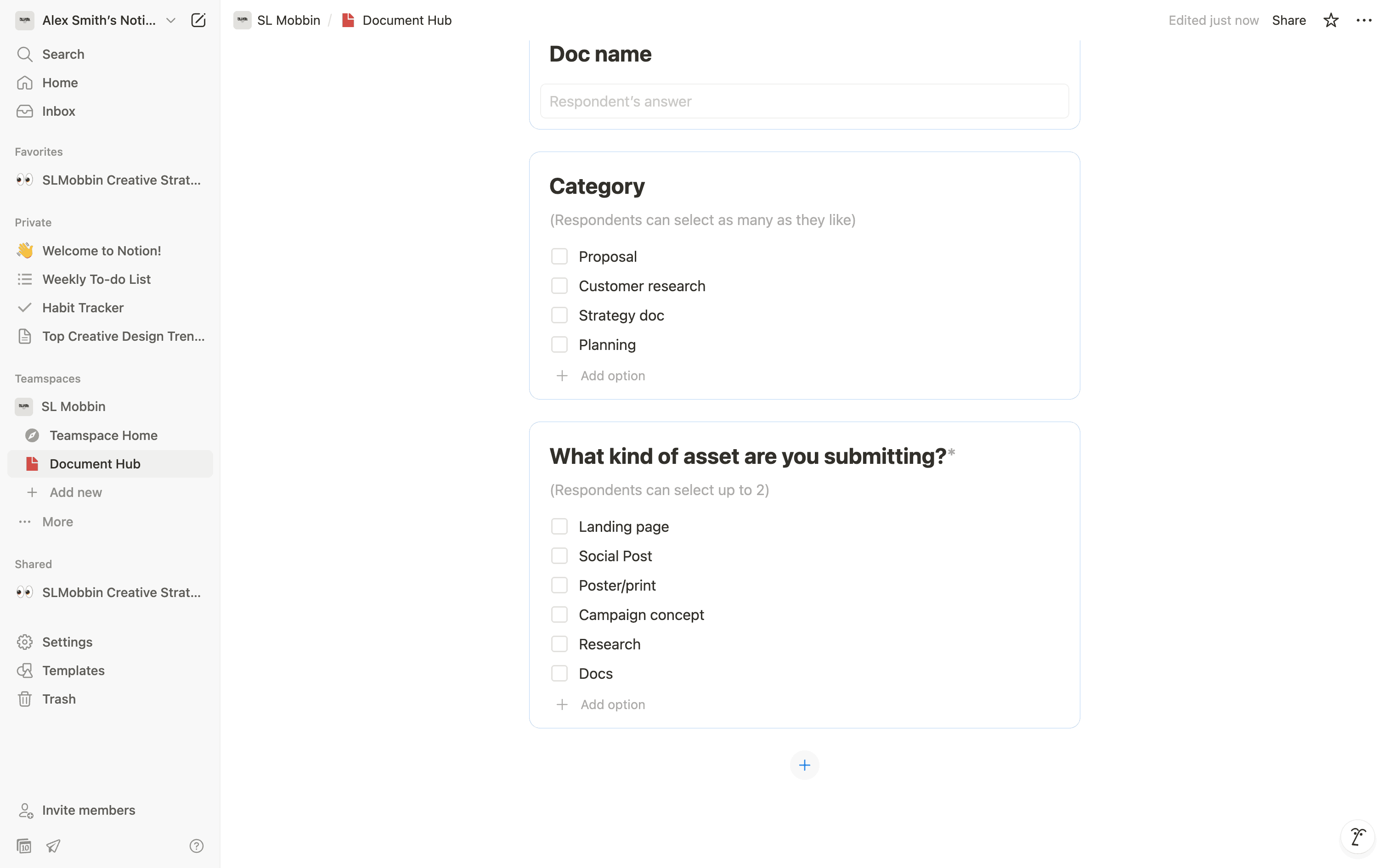The width and height of the screenshot is (1389, 868).
Task: Open the help question mark icon
Action: coord(196,845)
